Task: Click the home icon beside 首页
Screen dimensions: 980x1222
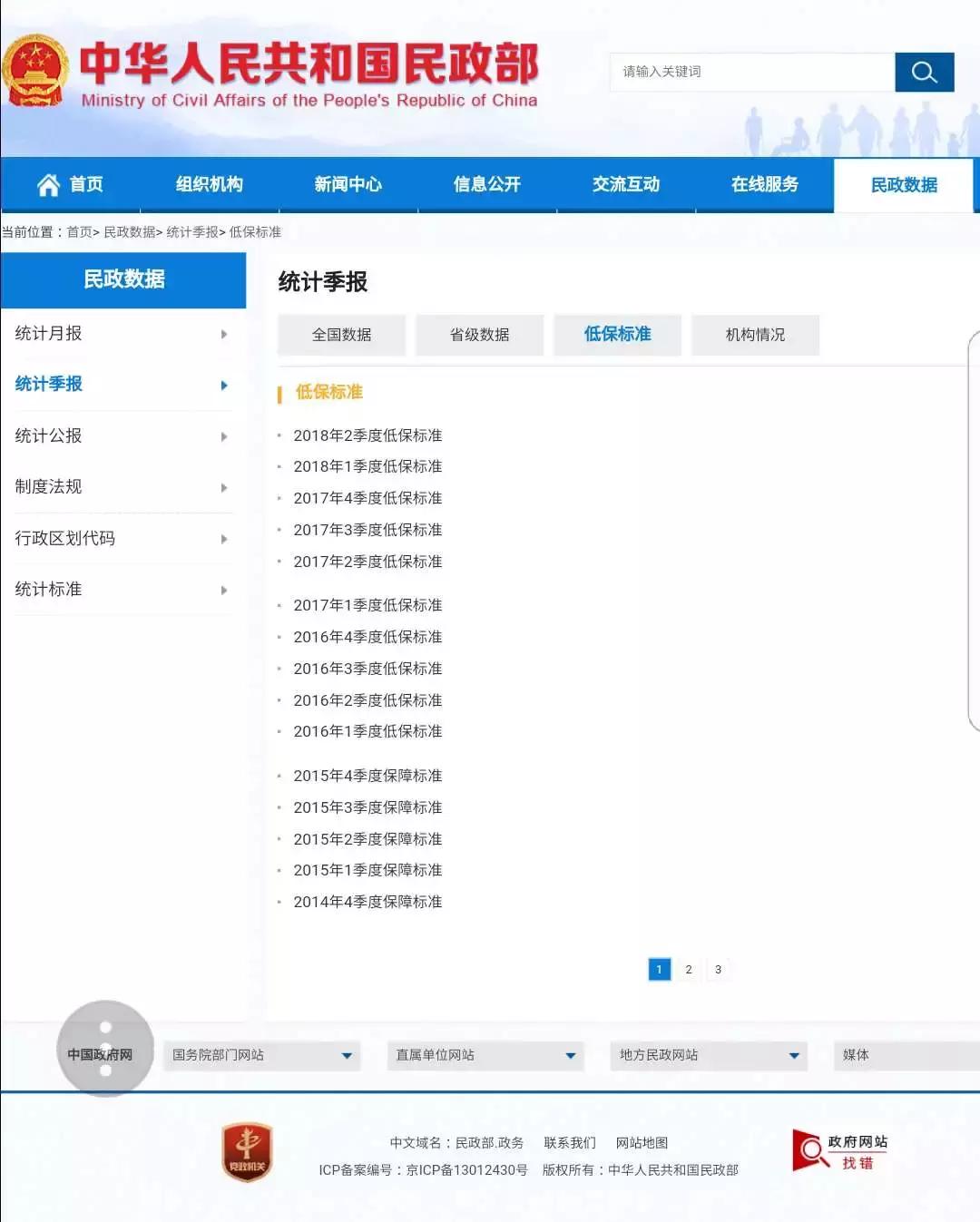Action: 48,184
